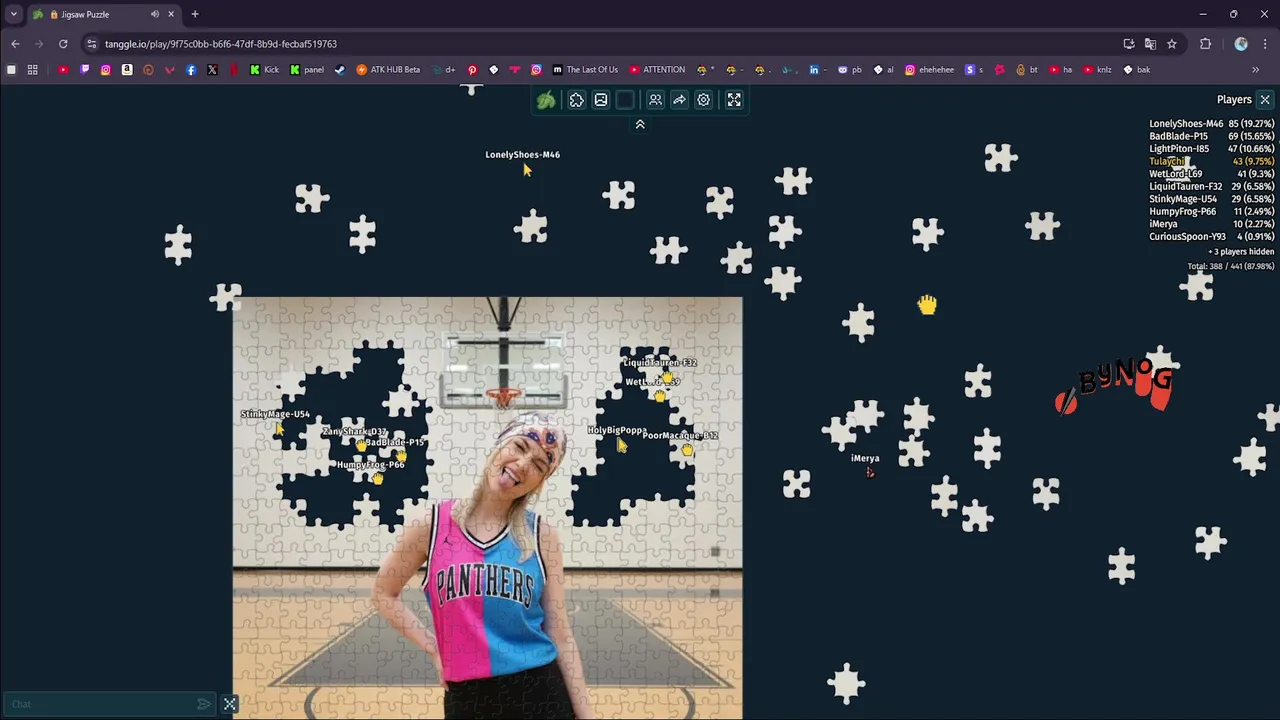
Task: Open The Last Of Us bookmark
Action: tap(585, 70)
